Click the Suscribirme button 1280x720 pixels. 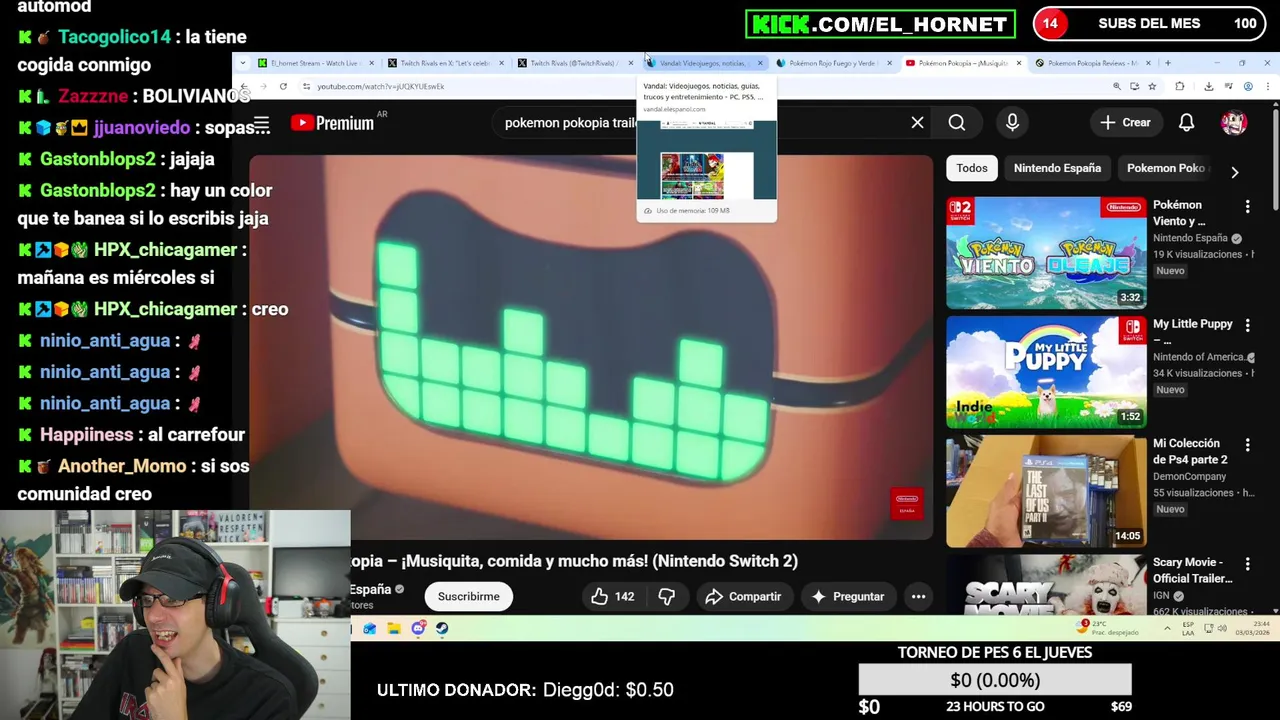pos(468,596)
